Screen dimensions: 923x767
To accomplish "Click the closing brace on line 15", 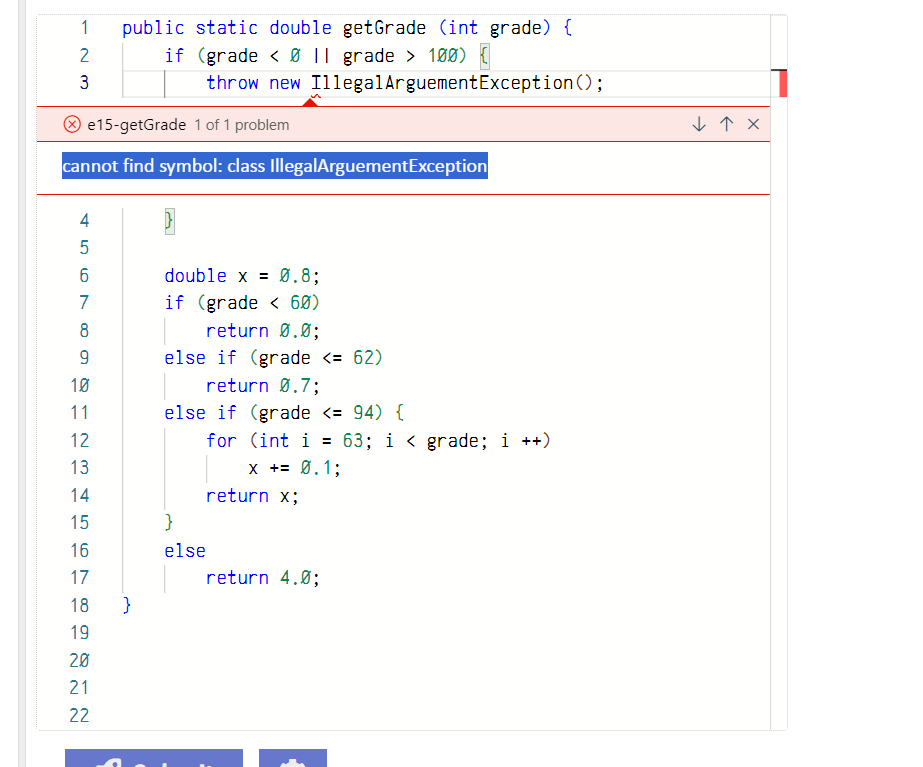I will [169, 523].
